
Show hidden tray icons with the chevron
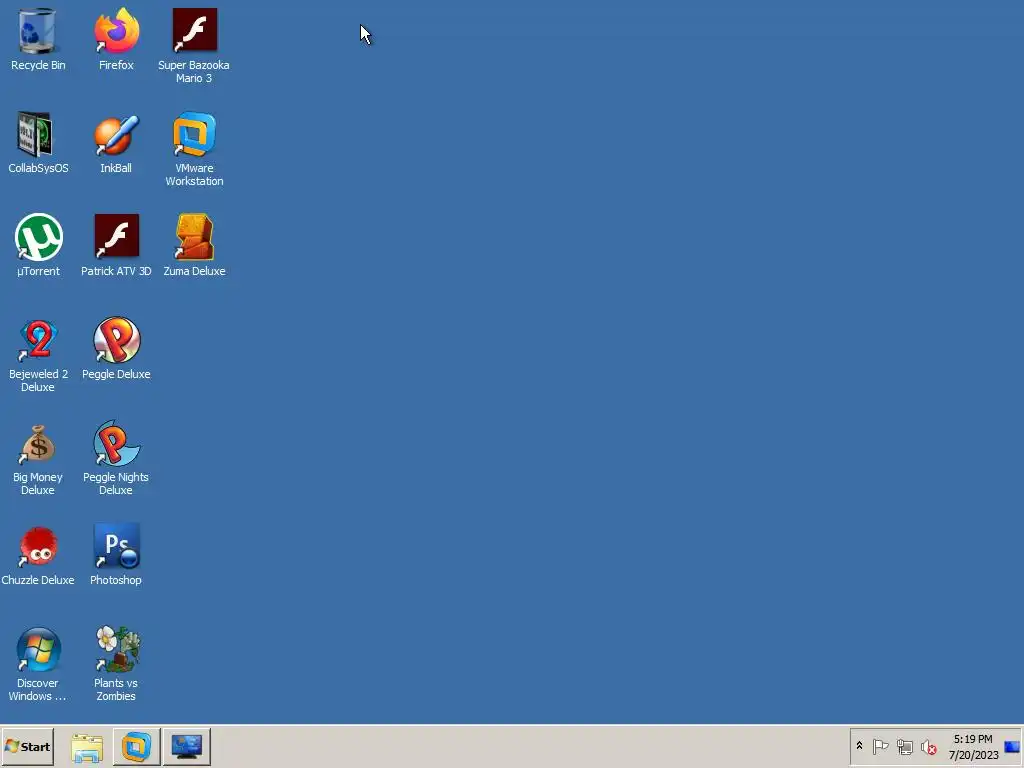pyautogui.click(x=859, y=746)
